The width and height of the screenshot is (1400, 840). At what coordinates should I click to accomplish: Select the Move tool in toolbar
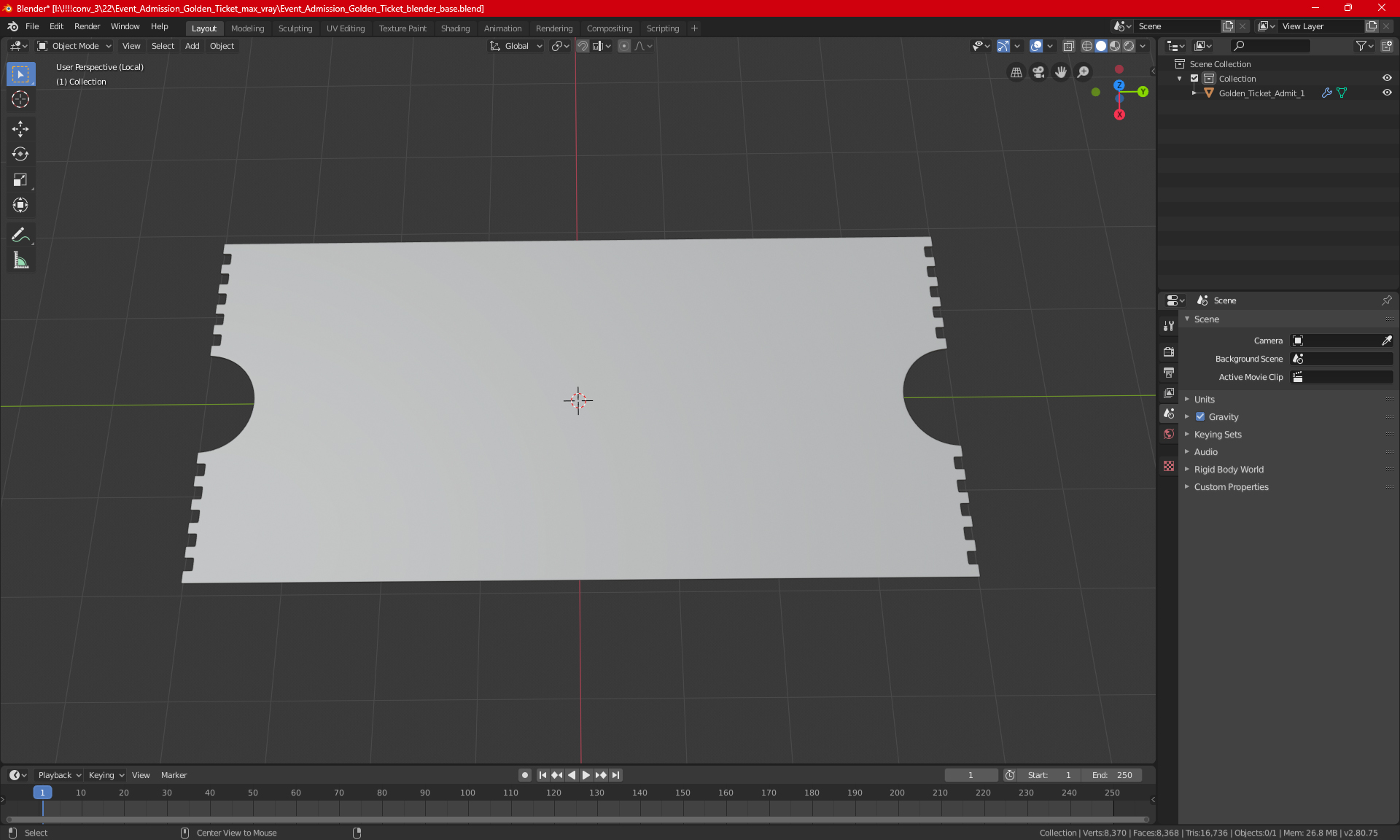(20, 129)
